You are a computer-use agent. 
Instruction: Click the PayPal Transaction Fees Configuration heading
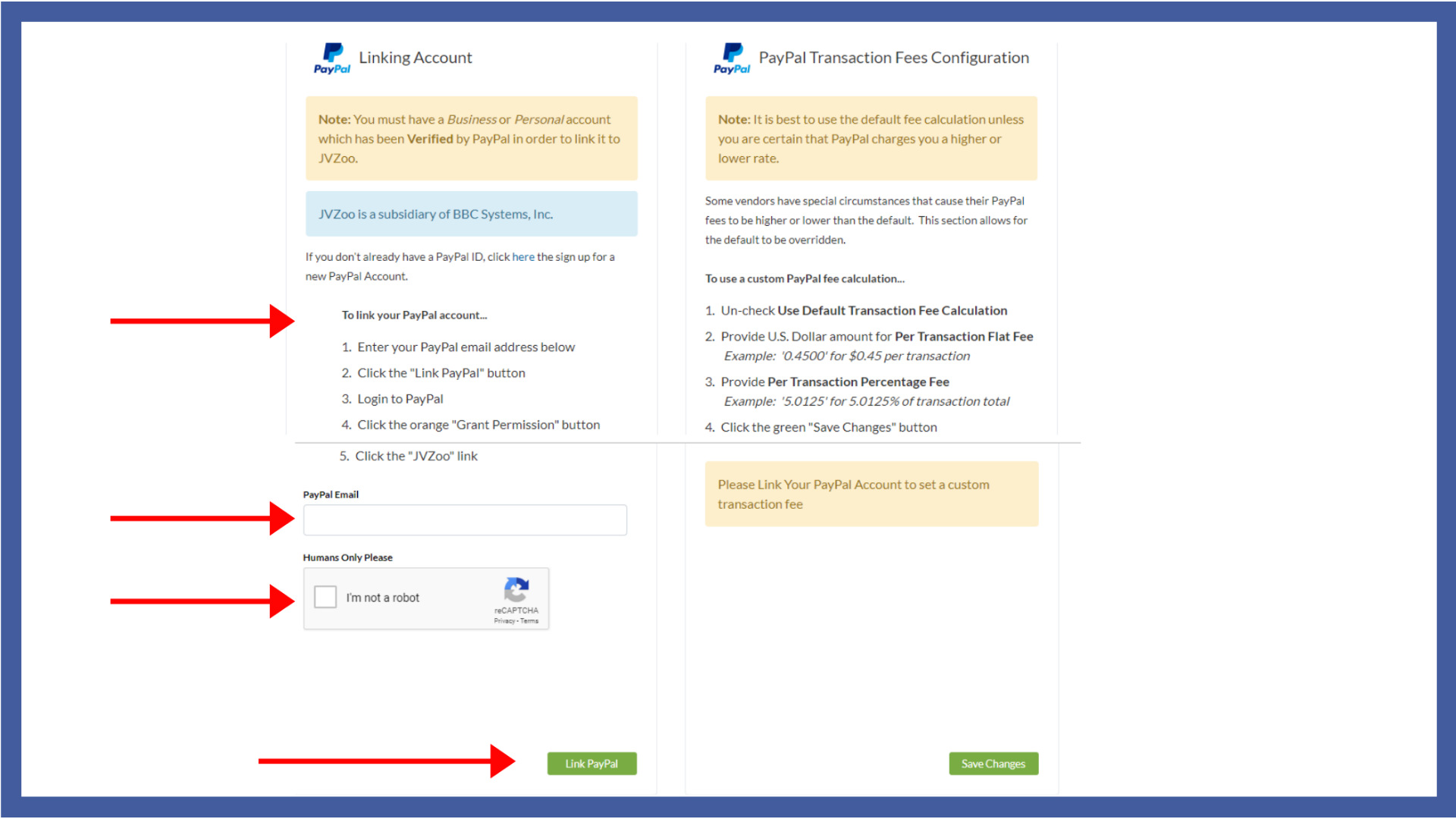[x=894, y=58]
